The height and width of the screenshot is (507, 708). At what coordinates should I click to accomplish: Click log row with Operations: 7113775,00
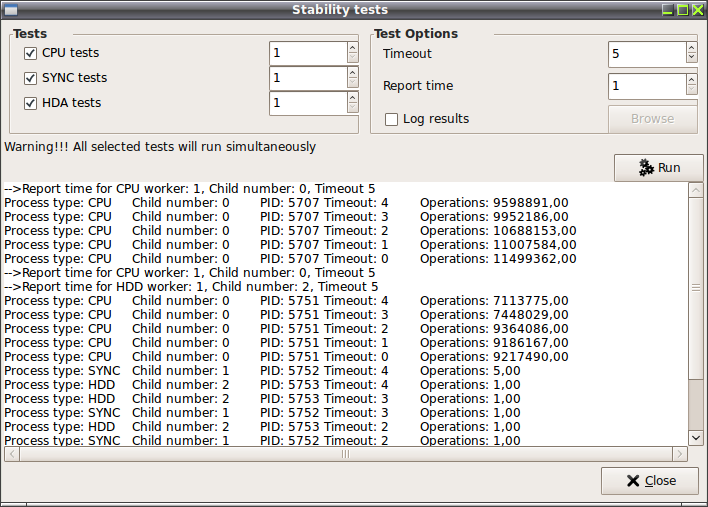point(286,301)
